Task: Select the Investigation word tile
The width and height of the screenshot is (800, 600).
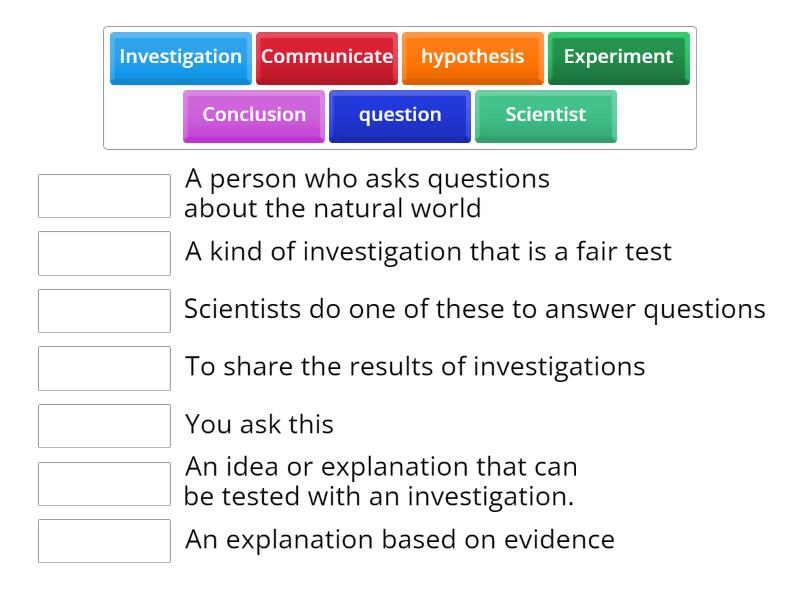Action: [180, 57]
